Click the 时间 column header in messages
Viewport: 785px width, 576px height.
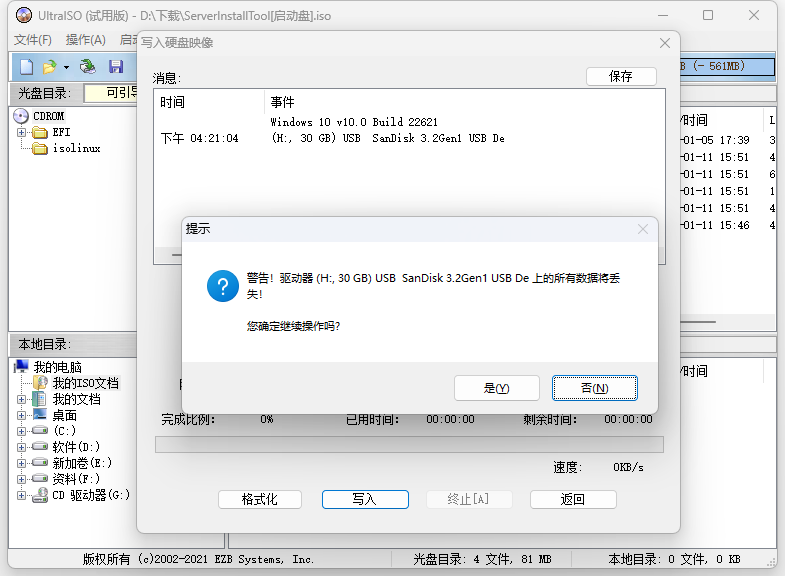pyautogui.click(x=173, y=103)
